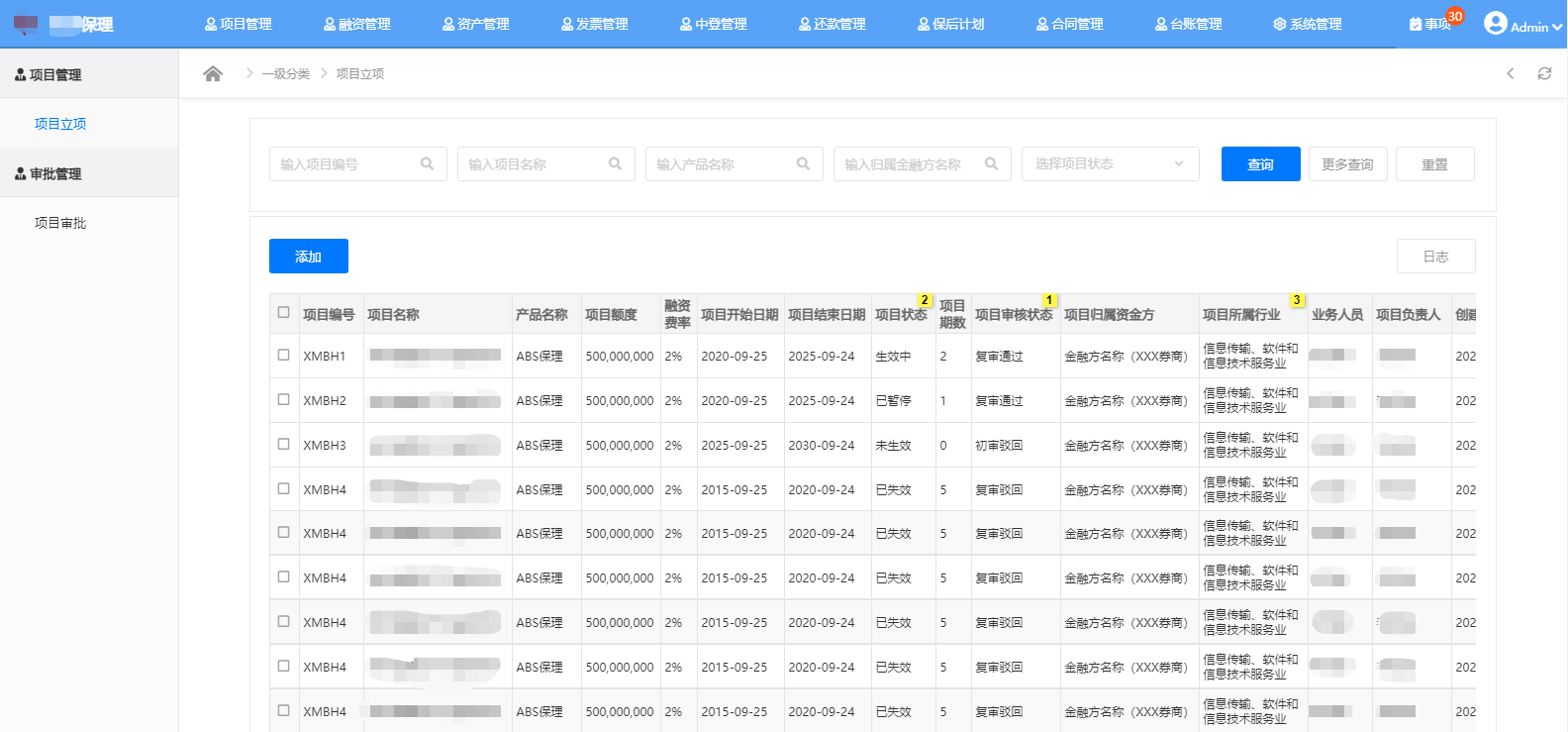Open 还款管理 top menu
The image size is (1568, 732).
click(x=833, y=24)
